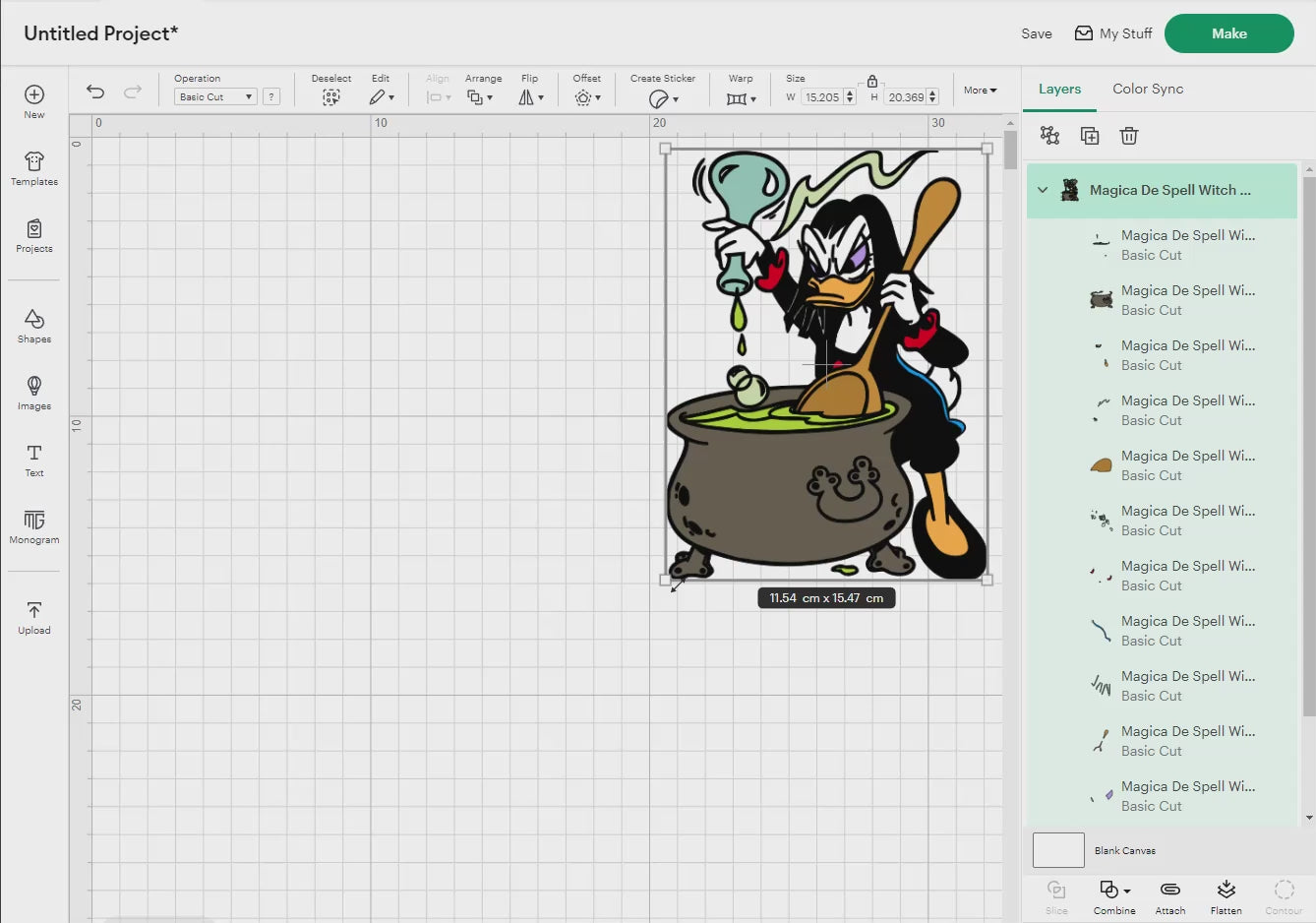Click the Untitled Project title
This screenshot has width=1316, height=923.
(101, 33)
